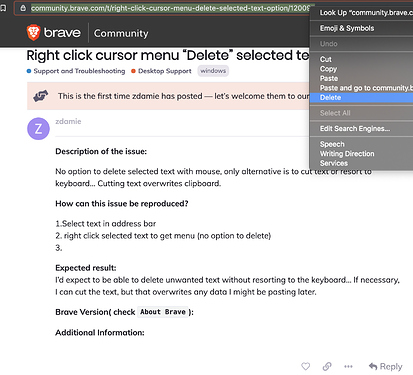Open the three-dots more actions menu
This screenshot has height=375, width=413.
(x=348, y=366)
